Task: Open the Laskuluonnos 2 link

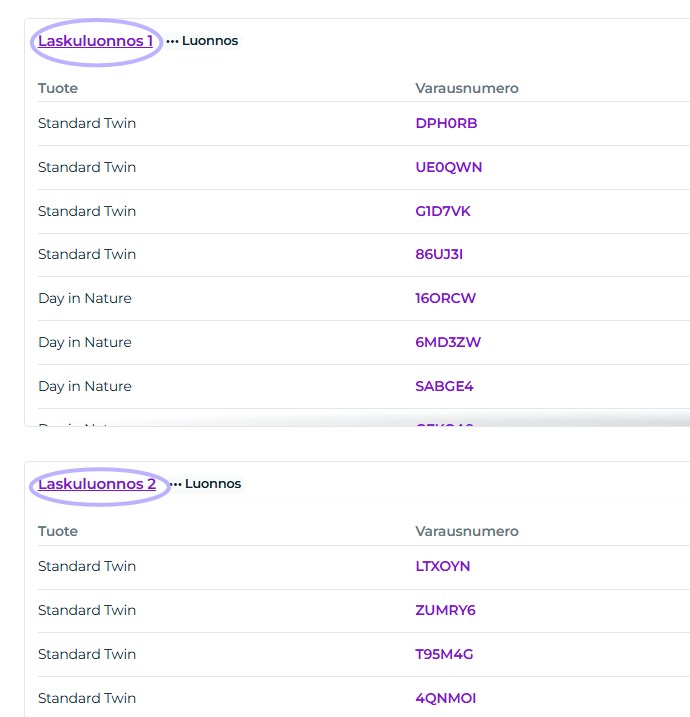Action: click(97, 484)
